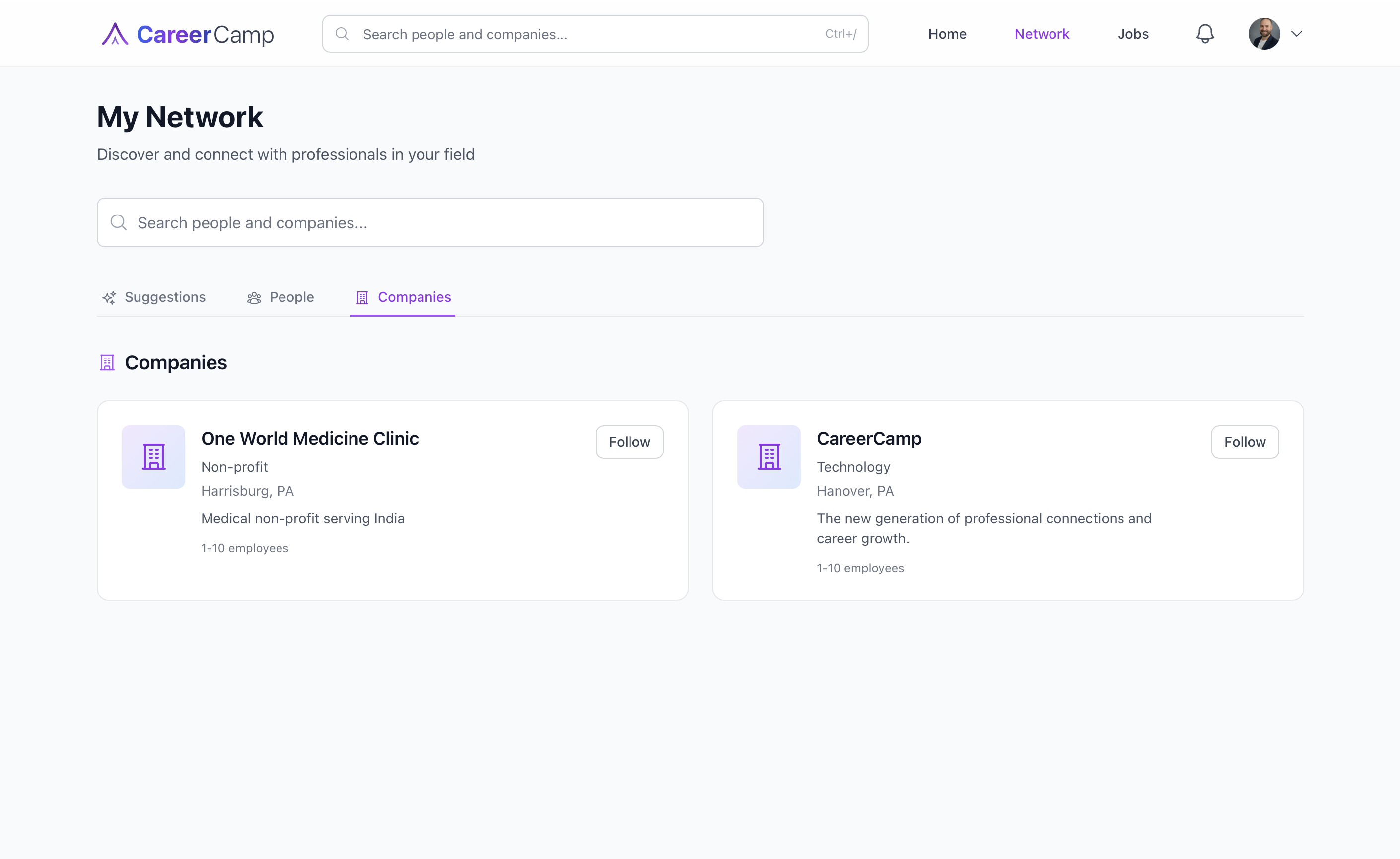Select the Companies tab
Screen dimensions: 1400x859
click(x=414, y=297)
